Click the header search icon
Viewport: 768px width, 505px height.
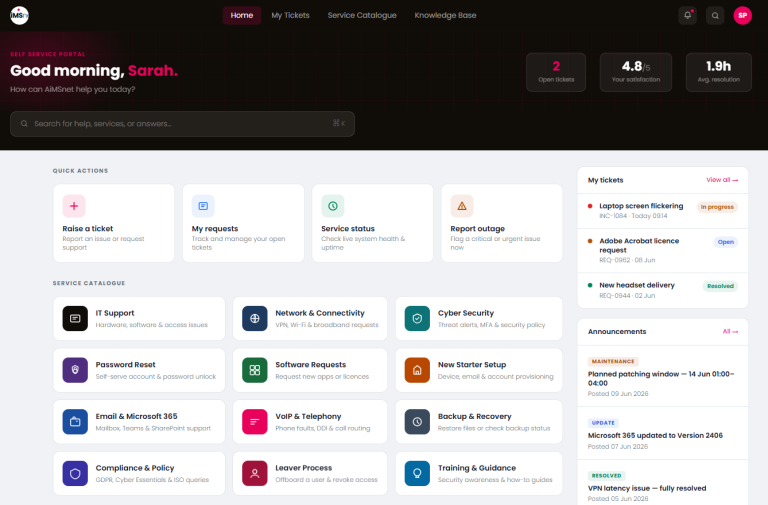point(715,15)
